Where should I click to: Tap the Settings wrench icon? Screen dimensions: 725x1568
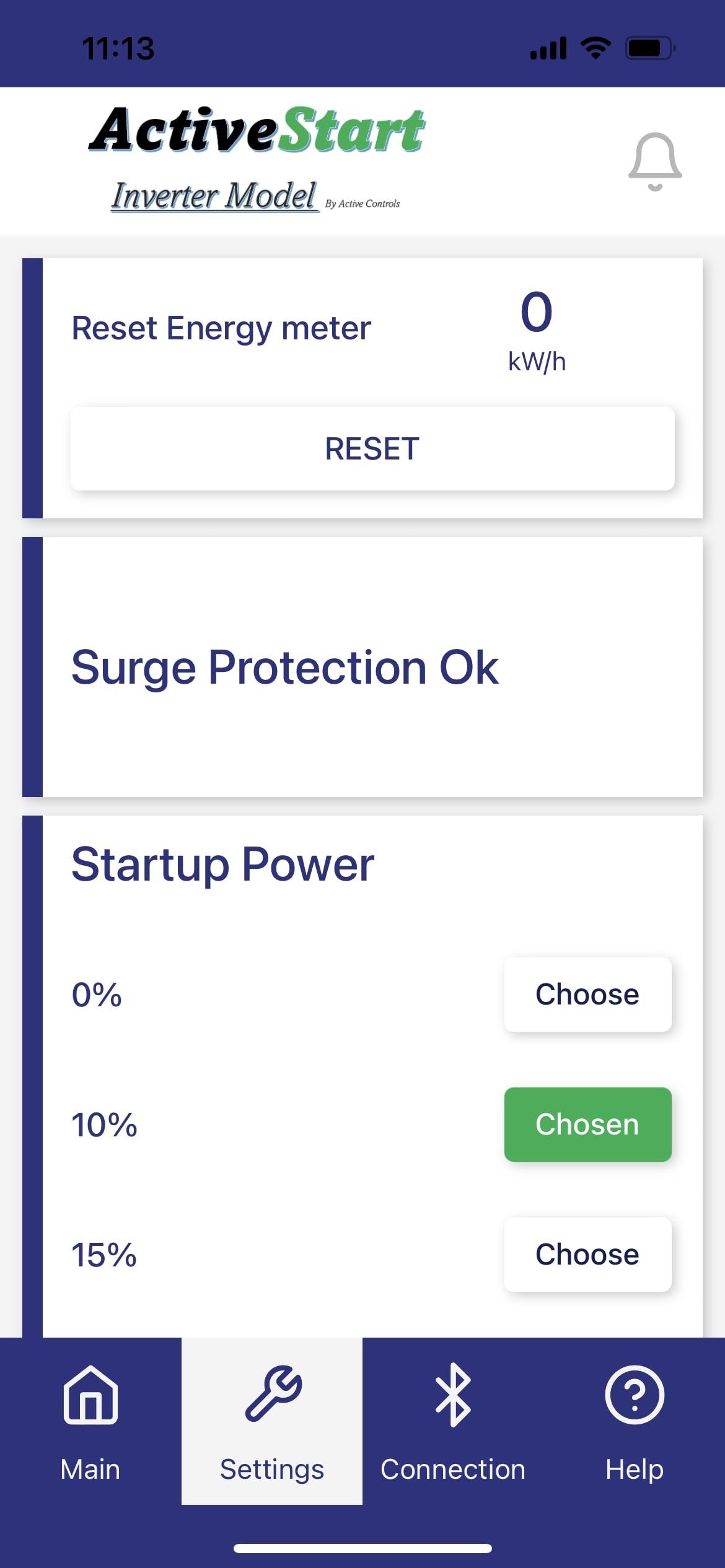point(273,1393)
